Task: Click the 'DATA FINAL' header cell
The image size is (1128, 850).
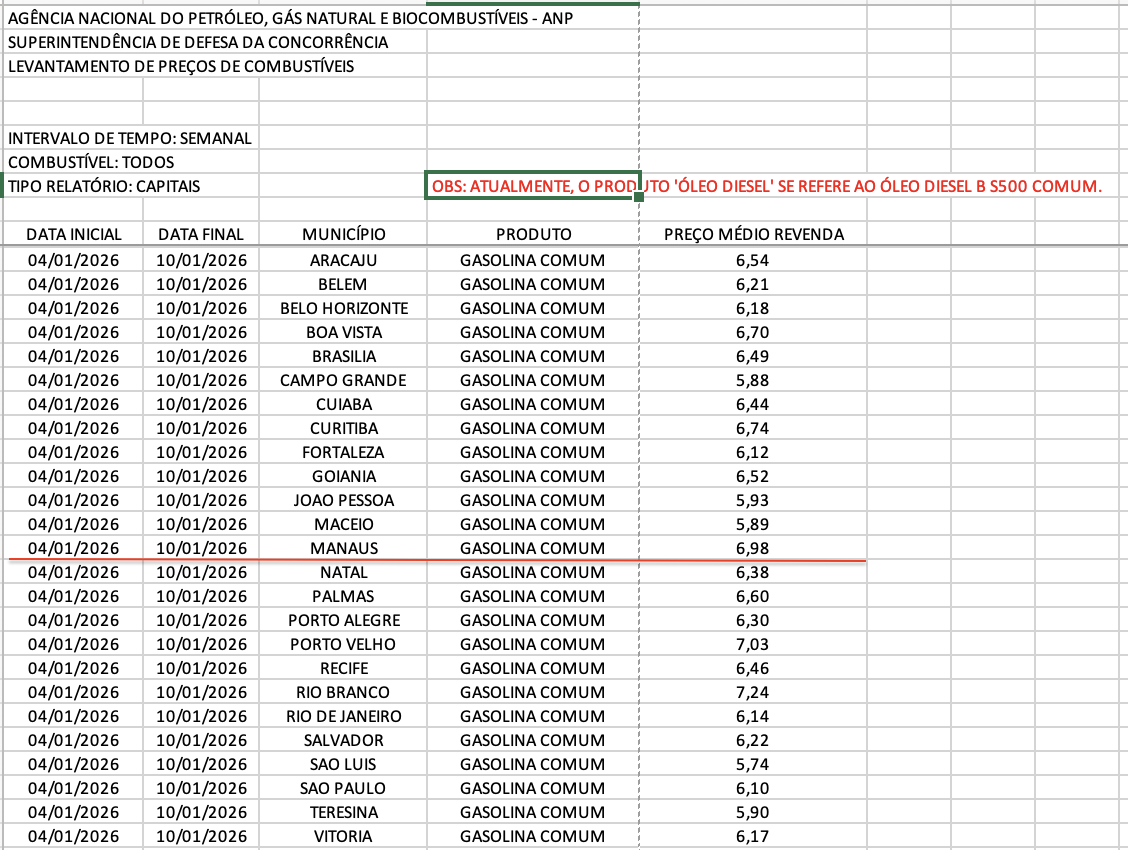Action: (201, 234)
